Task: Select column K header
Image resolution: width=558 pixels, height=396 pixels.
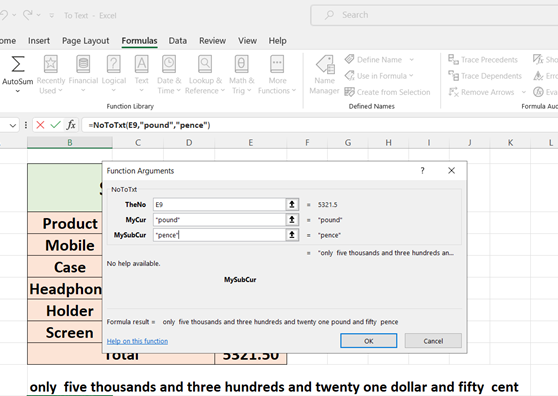Action: point(510,143)
